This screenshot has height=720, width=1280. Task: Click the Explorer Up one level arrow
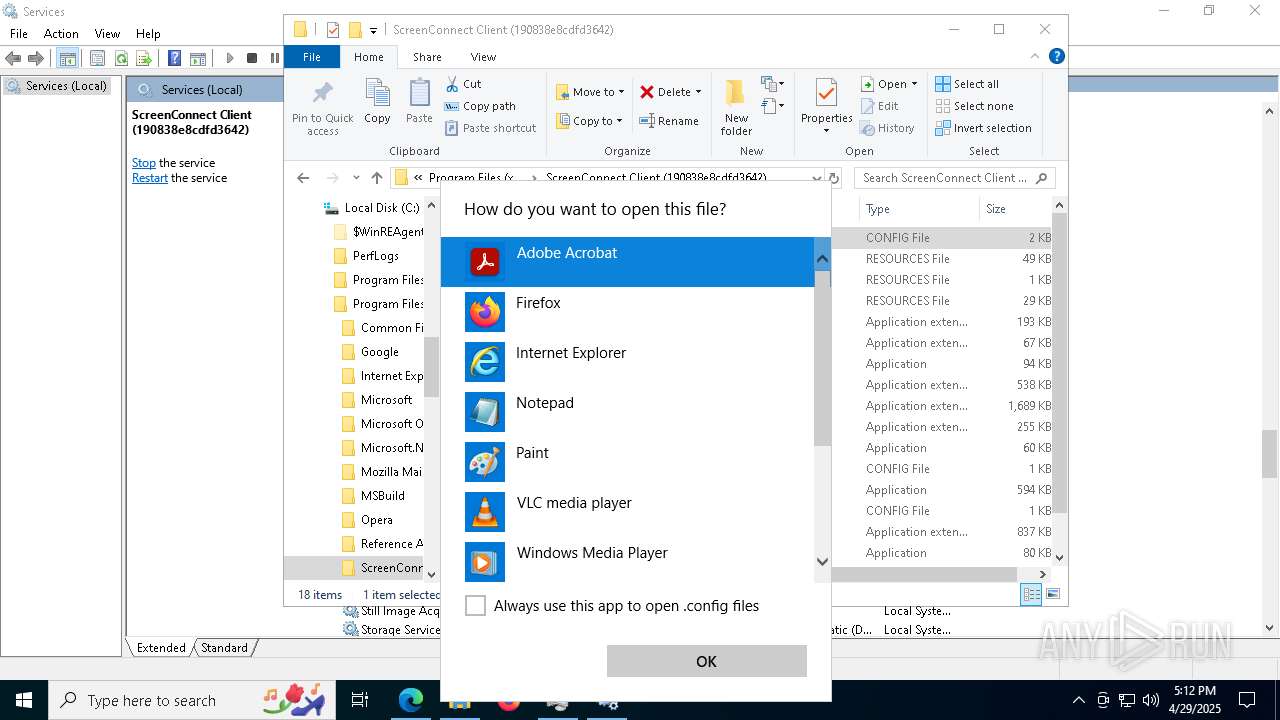(x=376, y=178)
